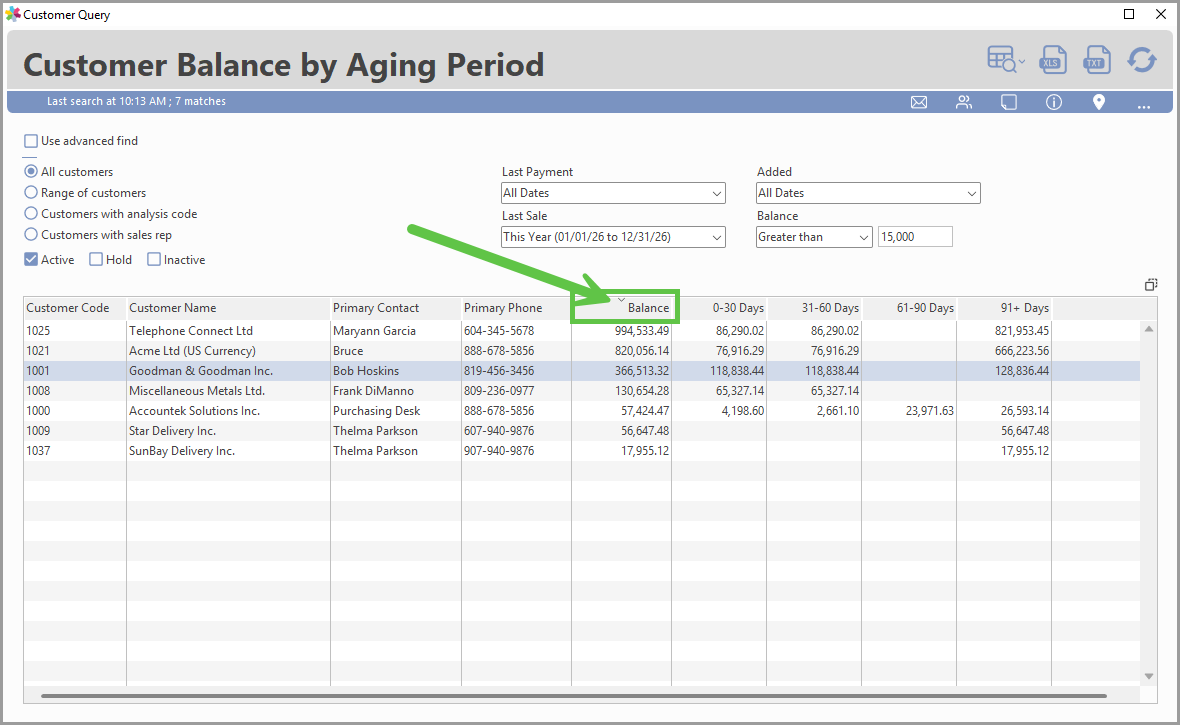Open the Last Payment dates dropdown
This screenshot has height=725, width=1180.
tap(613, 193)
